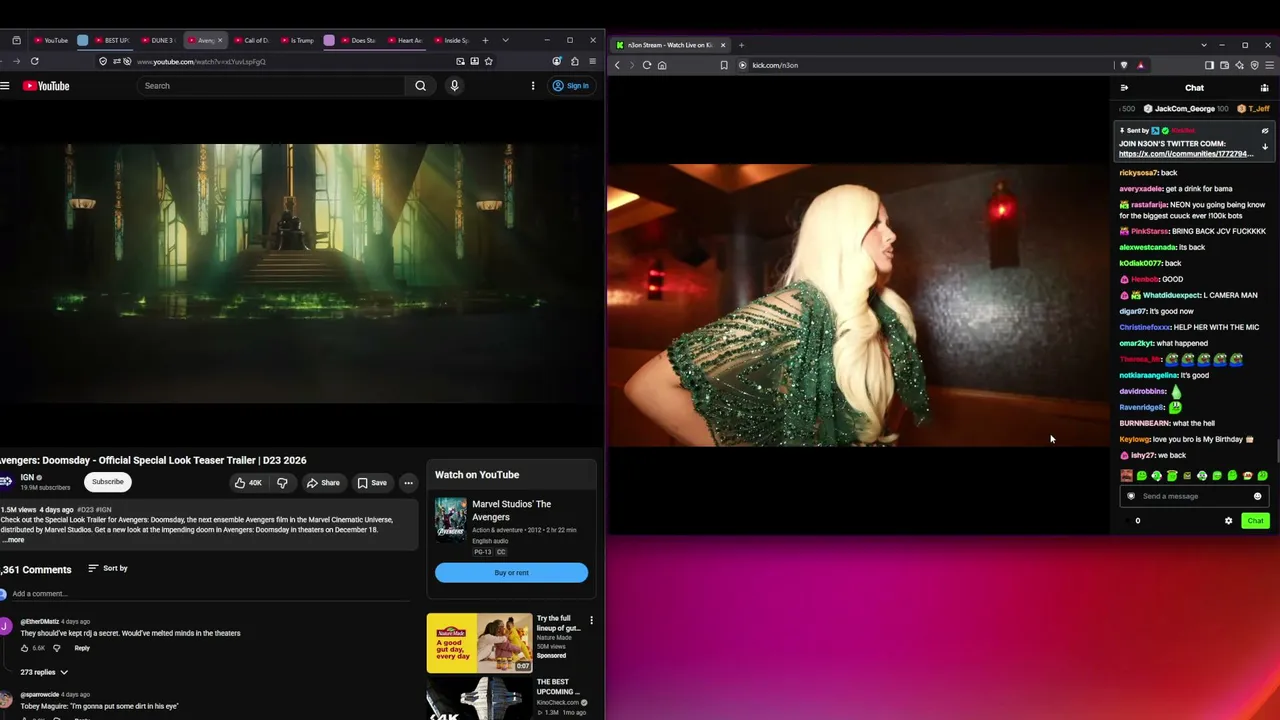This screenshot has width=1280, height=720.
Task: Open more actions menu beside Save
Action: coord(408,483)
